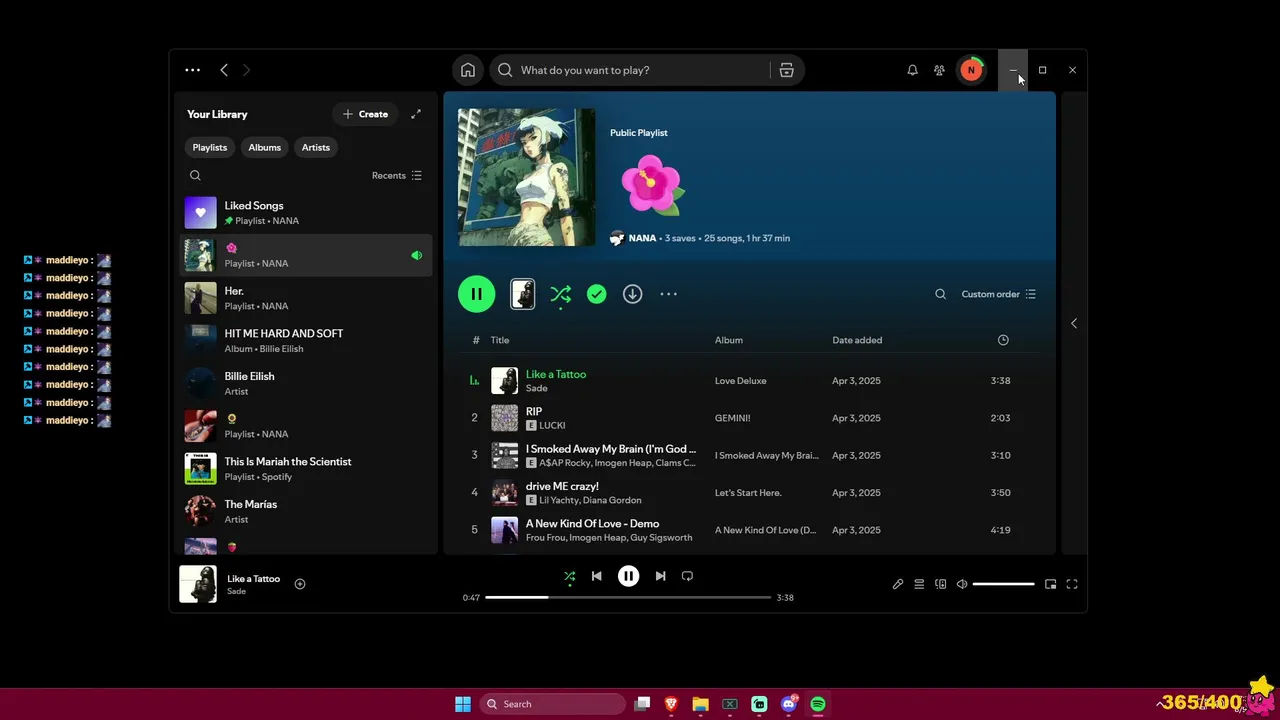Skip to the previous track
Viewport: 1280px width, 720px height.
point(597,576)
